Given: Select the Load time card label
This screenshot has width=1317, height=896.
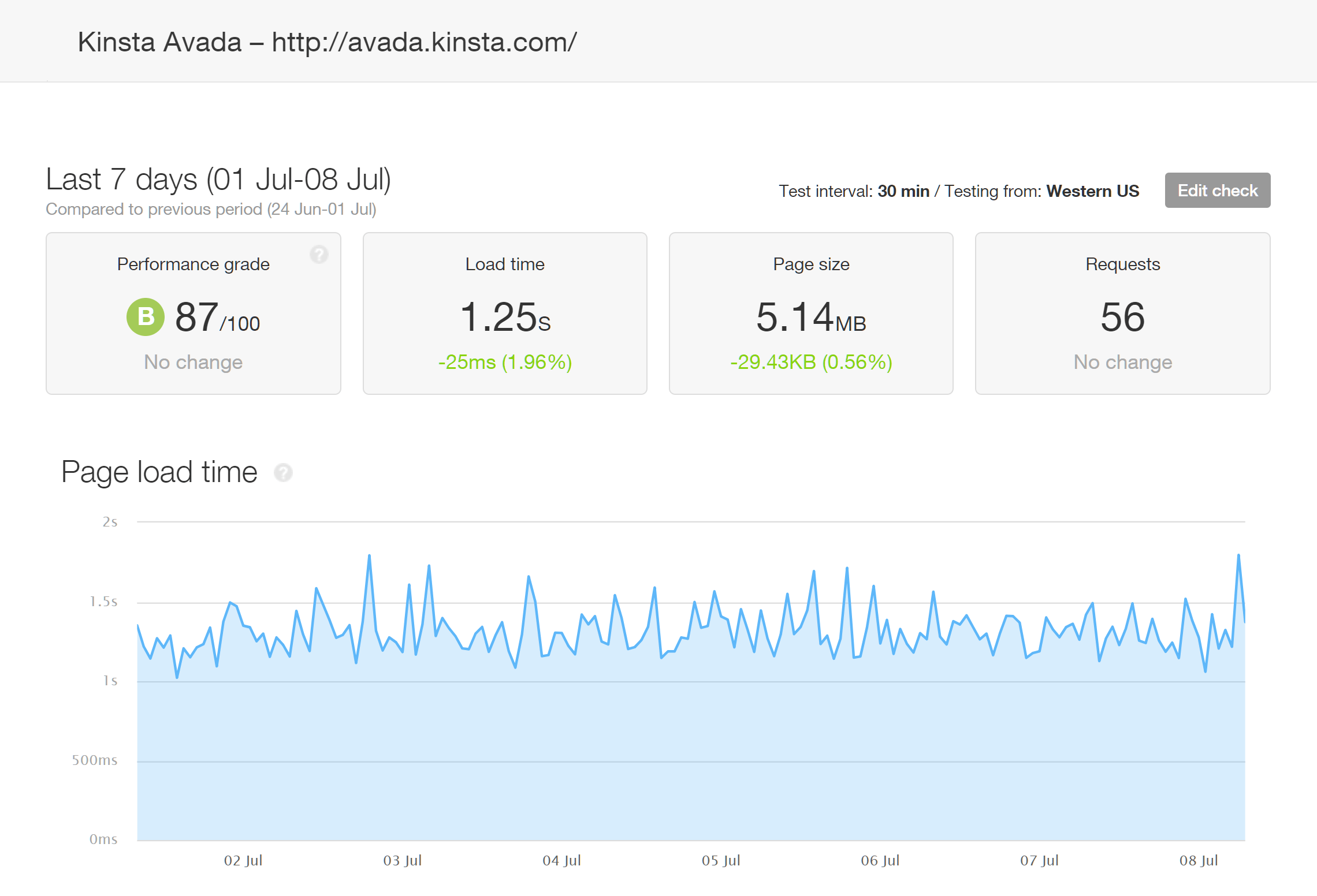Looking at the screenshot, I should [x=505, y=264].
